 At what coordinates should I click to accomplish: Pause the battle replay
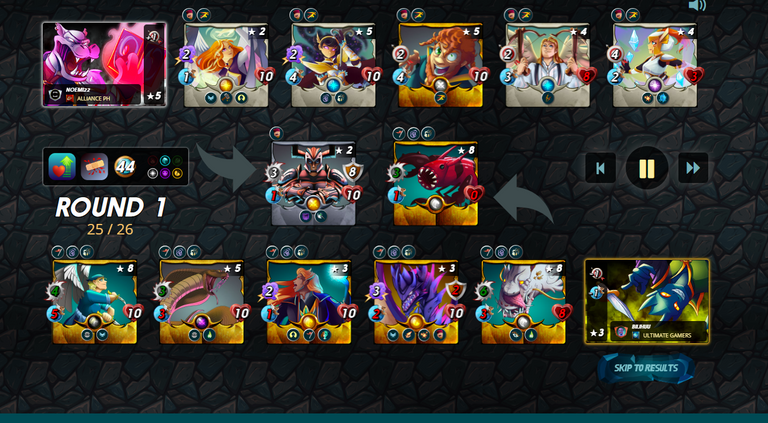647,168
